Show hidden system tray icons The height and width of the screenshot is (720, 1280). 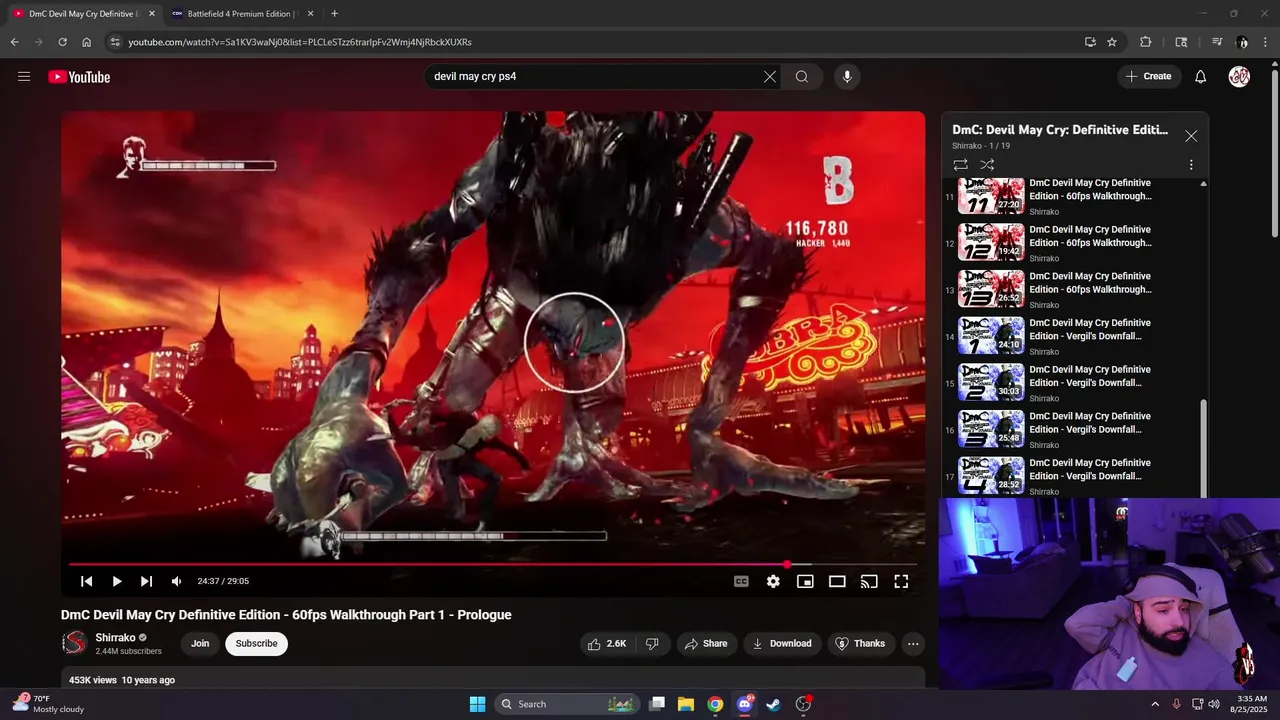1155,704
